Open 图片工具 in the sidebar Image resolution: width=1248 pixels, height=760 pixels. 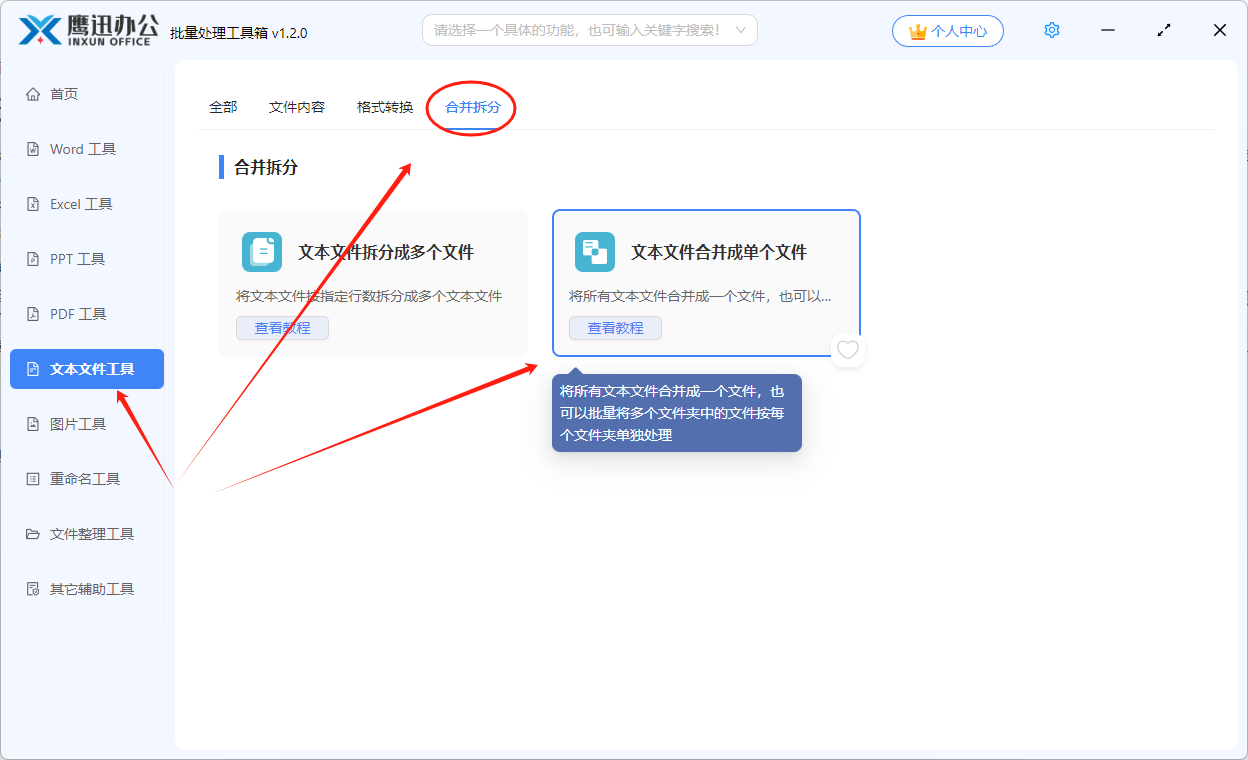coord(87,424)
